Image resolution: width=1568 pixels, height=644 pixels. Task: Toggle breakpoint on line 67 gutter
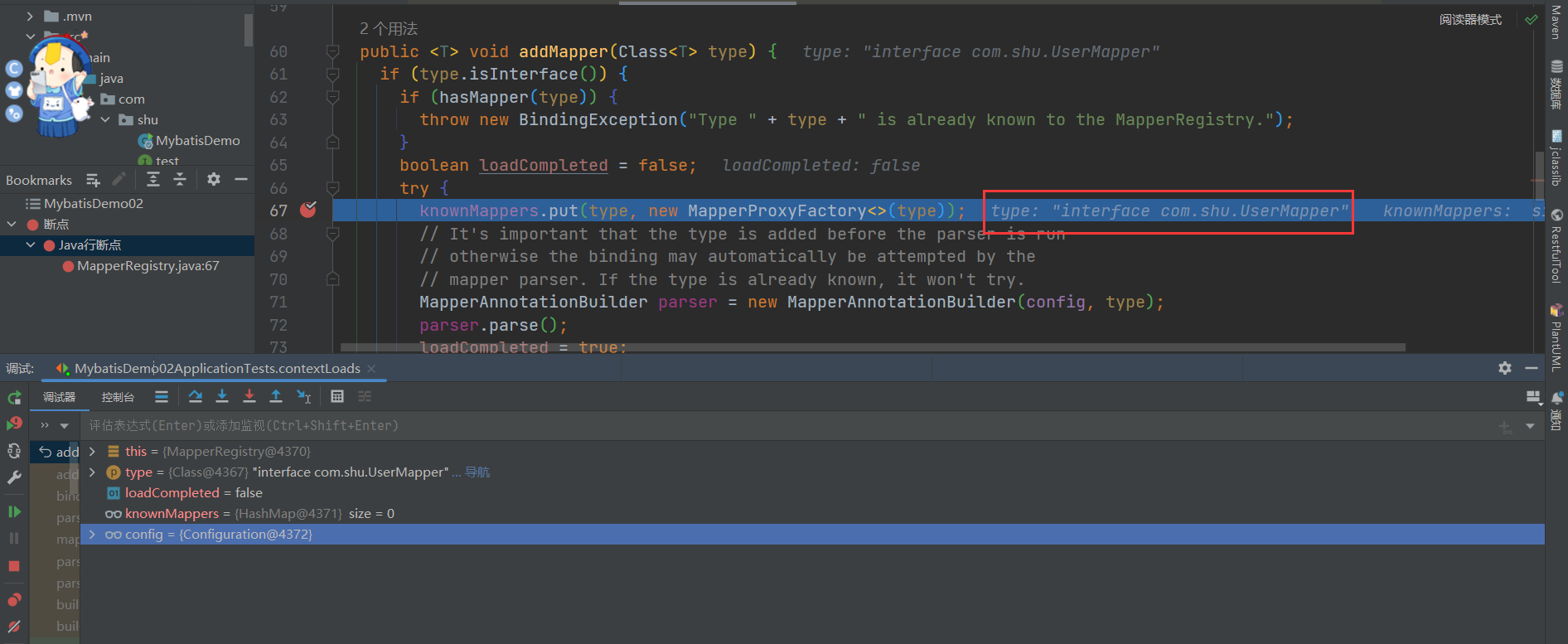click(308, 211)
